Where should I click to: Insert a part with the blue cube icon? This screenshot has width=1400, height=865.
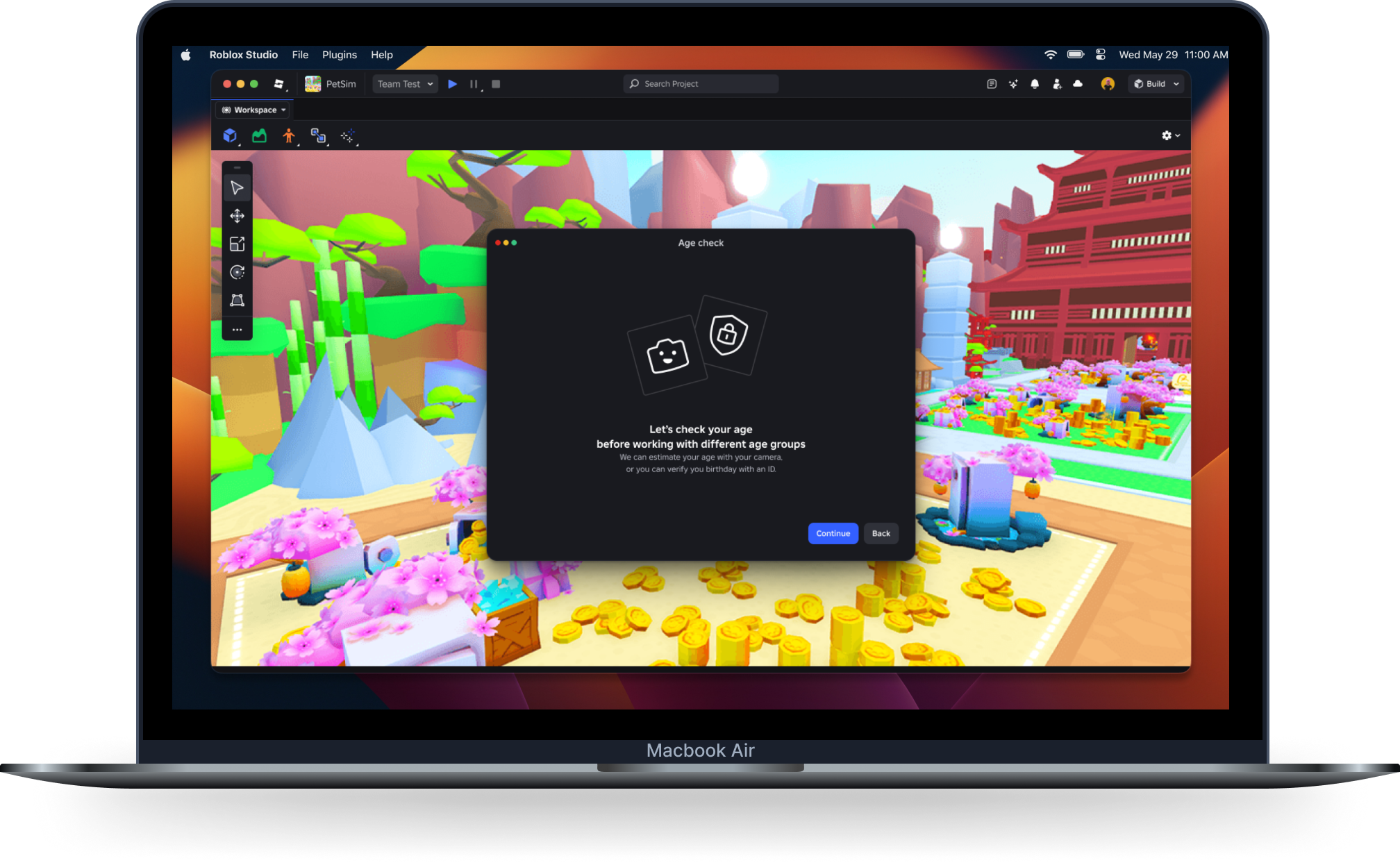click(230, 136)
